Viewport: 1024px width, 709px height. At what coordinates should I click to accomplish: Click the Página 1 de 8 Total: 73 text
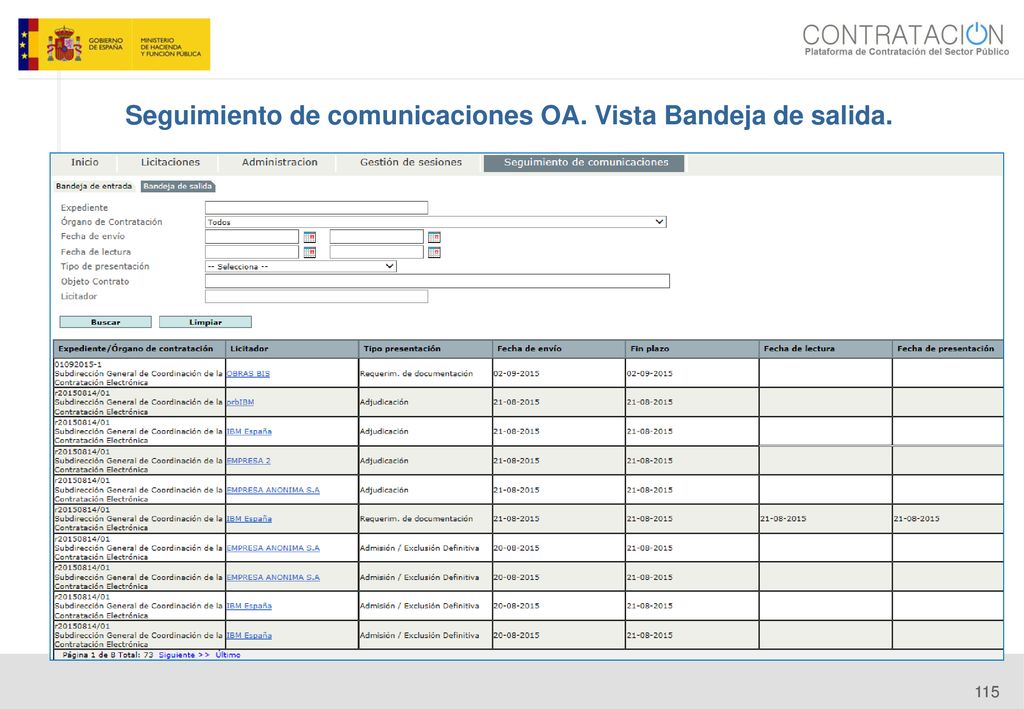[108, 655]
